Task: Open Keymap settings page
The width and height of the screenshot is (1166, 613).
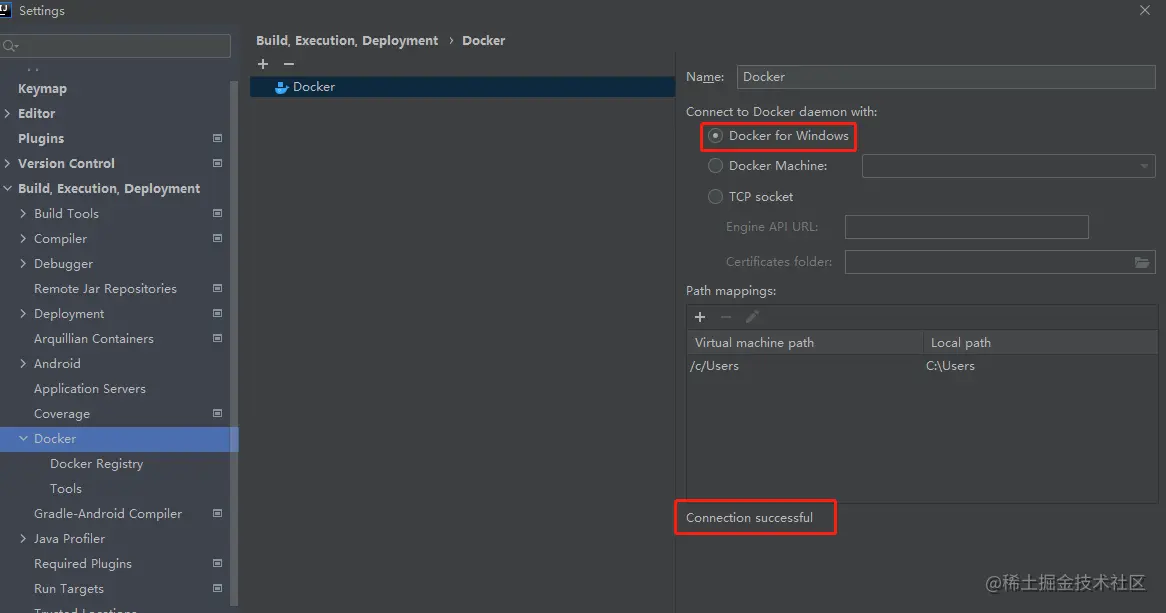Action: pyautogui.click(x=42, y=89)
